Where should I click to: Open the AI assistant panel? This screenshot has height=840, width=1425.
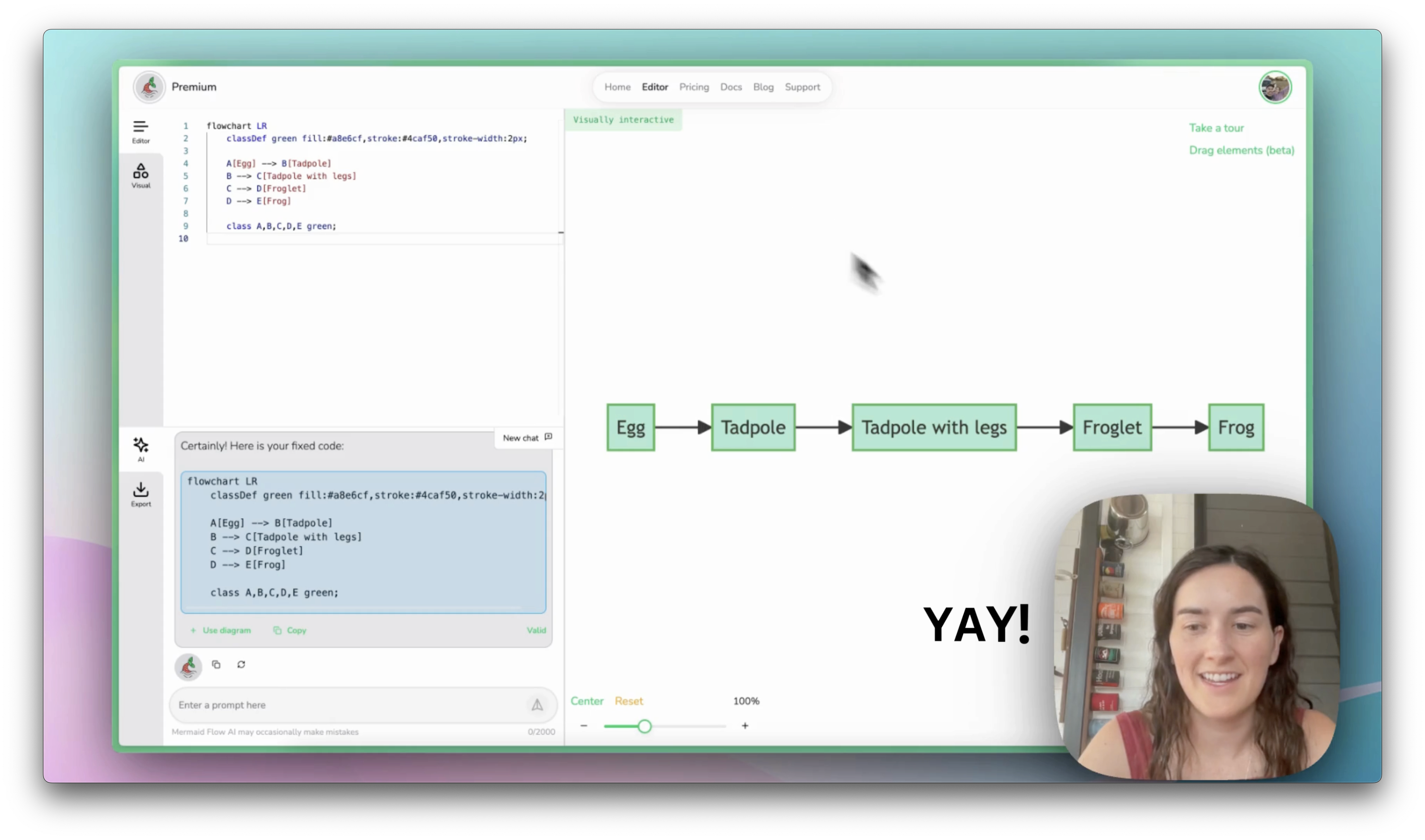click(x=141, y=448)
